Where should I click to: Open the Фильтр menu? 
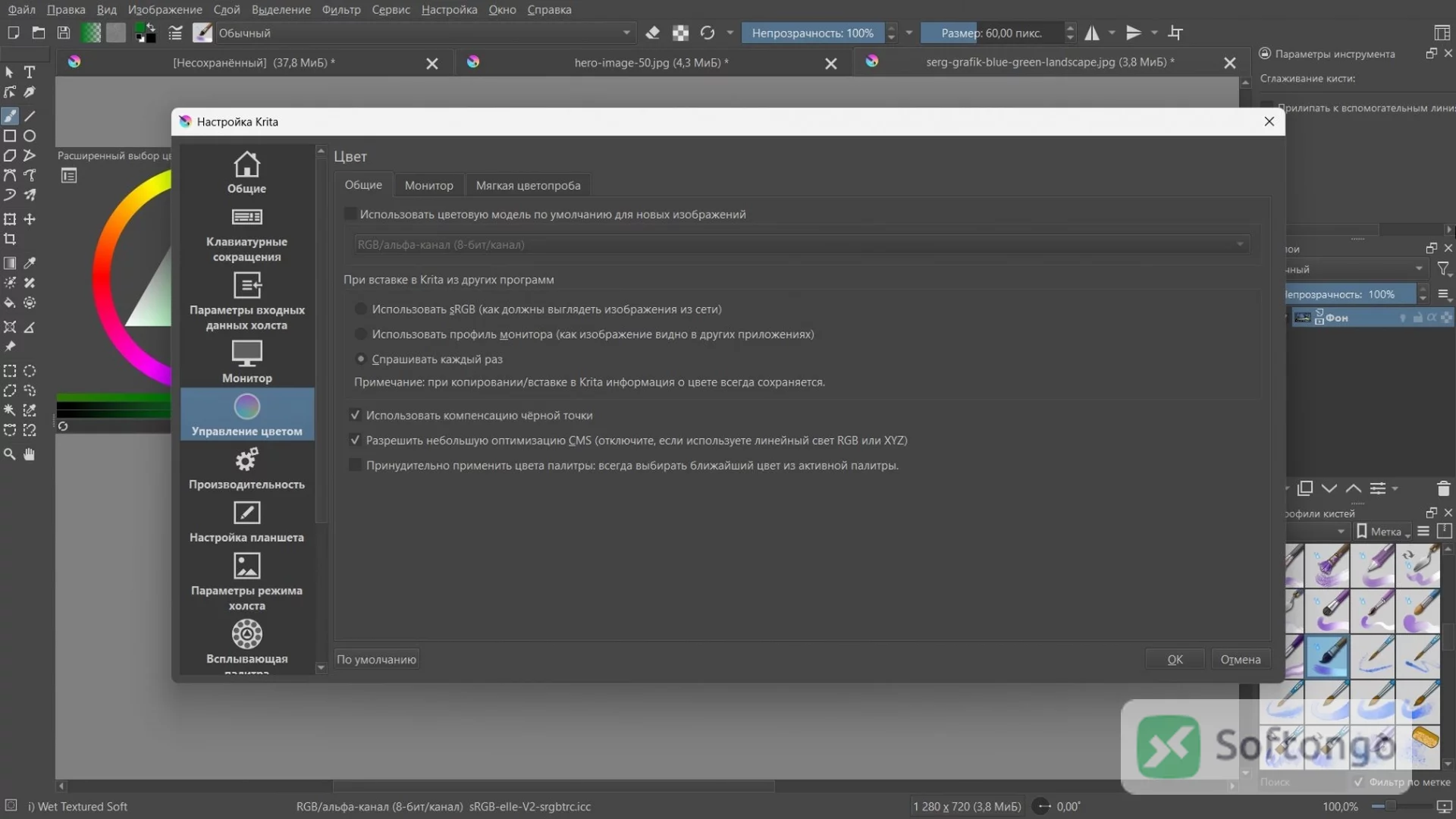point(341,10)
